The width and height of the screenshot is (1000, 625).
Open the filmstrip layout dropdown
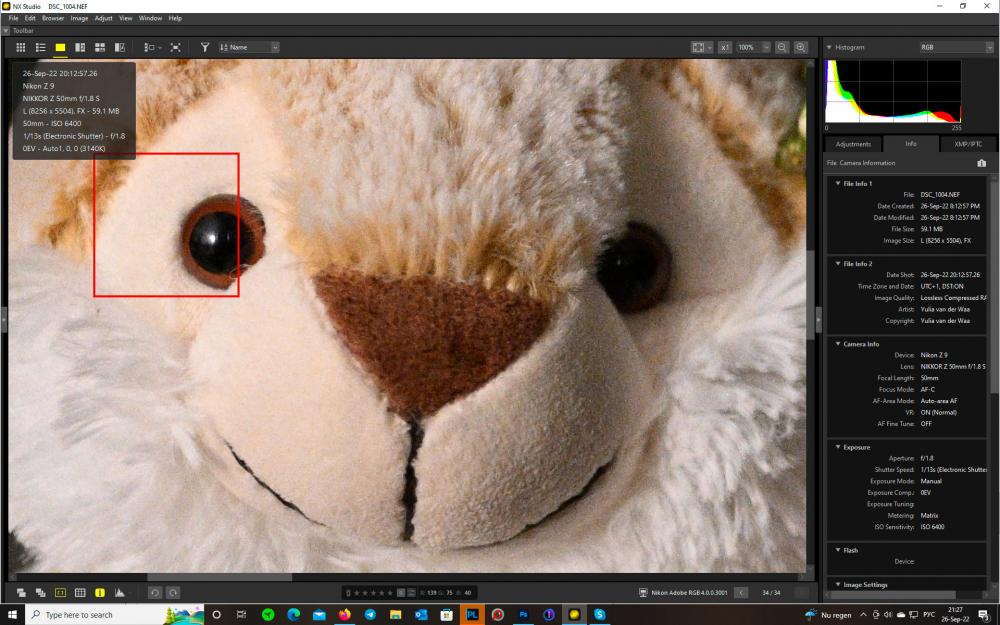[x=152, y=47]
